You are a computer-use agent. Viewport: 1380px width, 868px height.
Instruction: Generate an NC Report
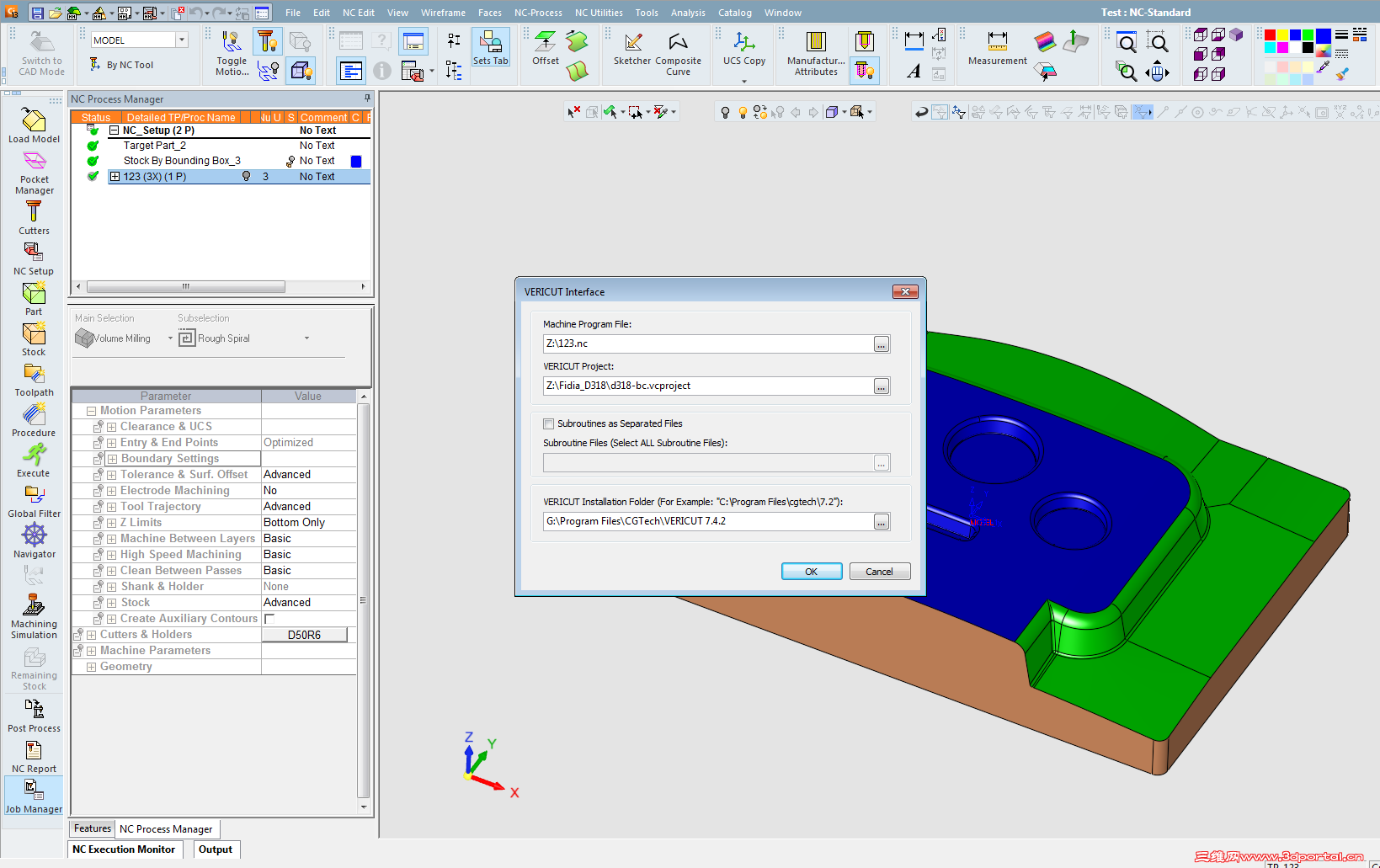tap(34, 757)
